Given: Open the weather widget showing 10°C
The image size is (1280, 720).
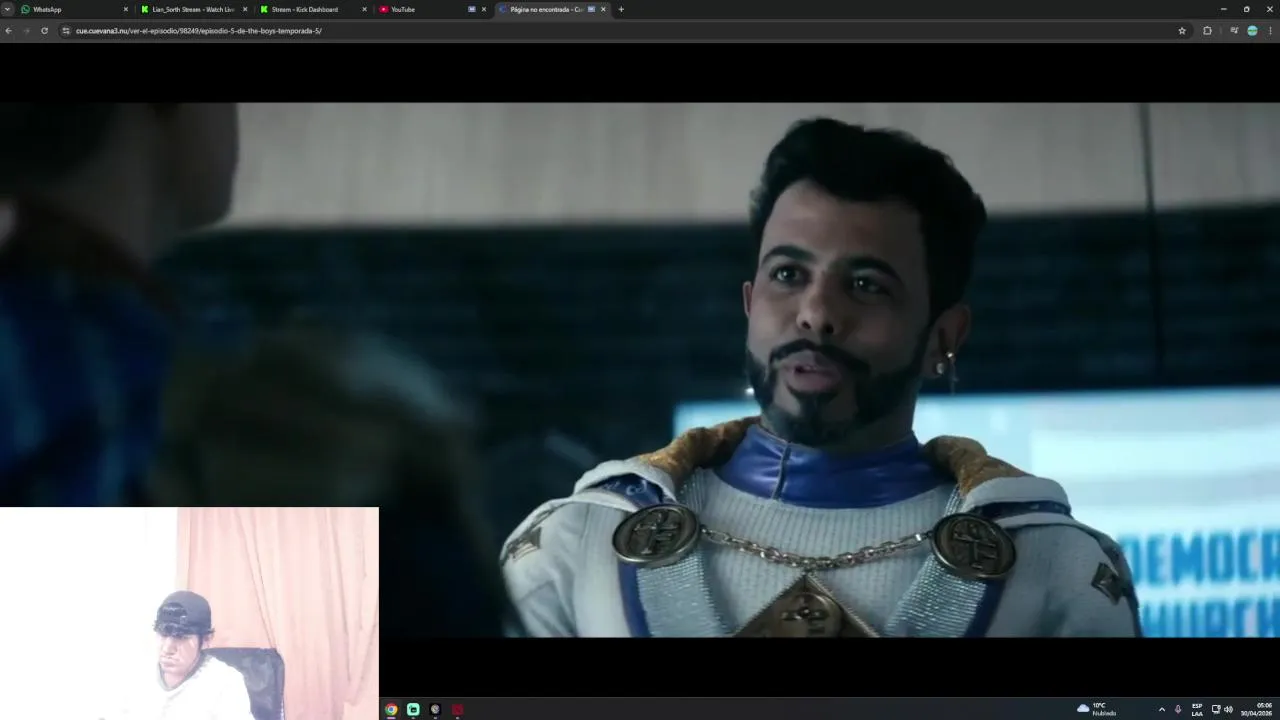Looking at the screenshot, I should tap(1097, 709).
